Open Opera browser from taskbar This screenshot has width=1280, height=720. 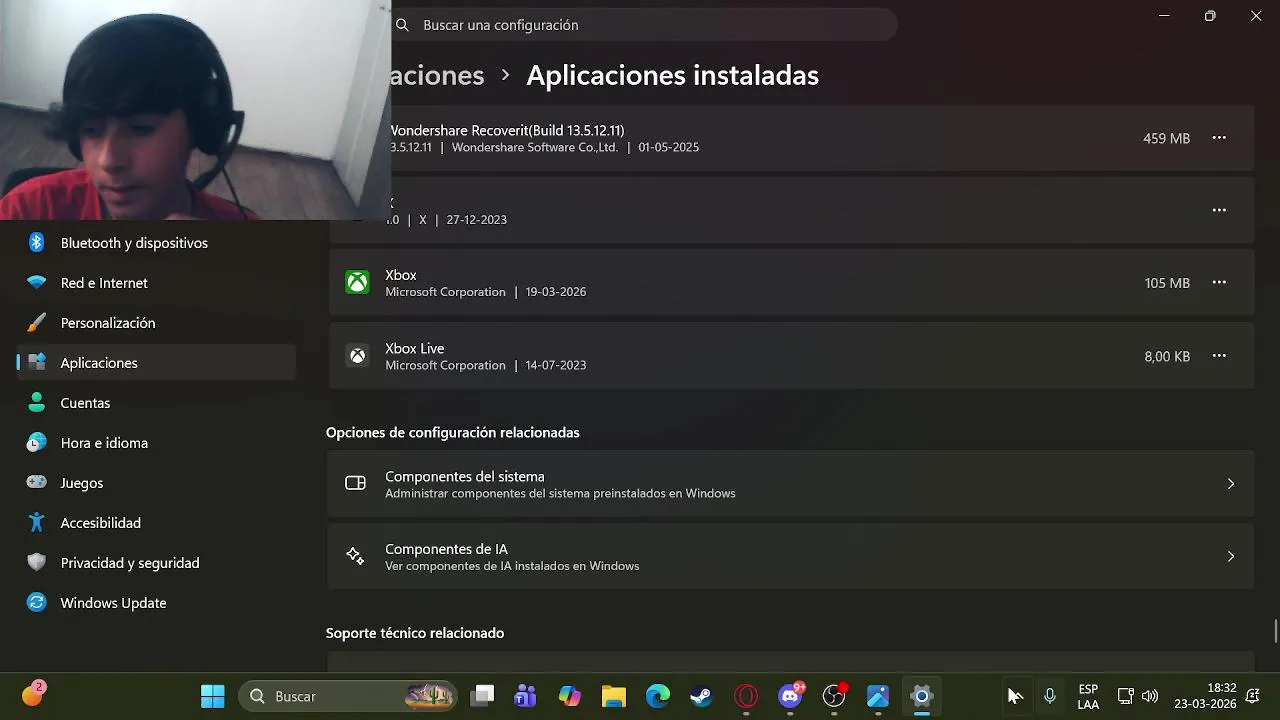click(x=746, y=696)
